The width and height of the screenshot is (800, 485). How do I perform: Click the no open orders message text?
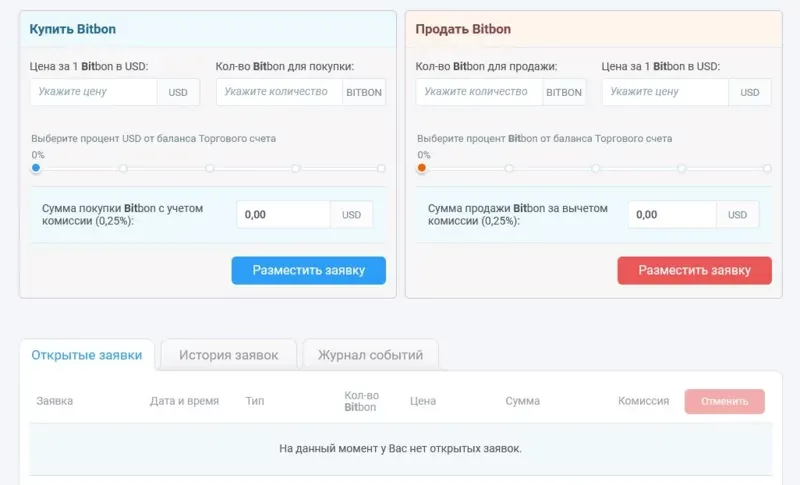(401, 449)
